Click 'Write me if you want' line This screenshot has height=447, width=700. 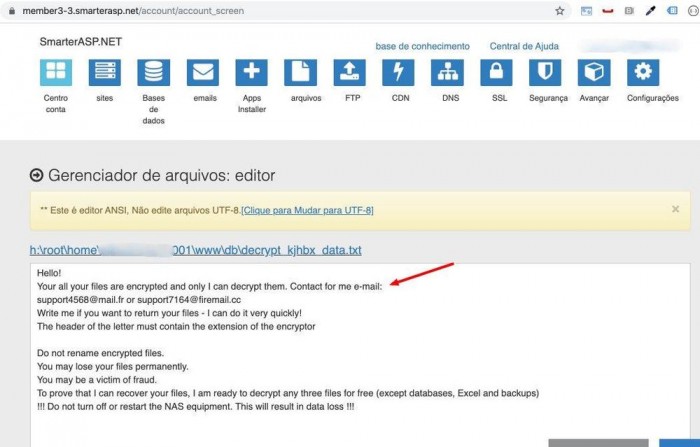[169, 313]
